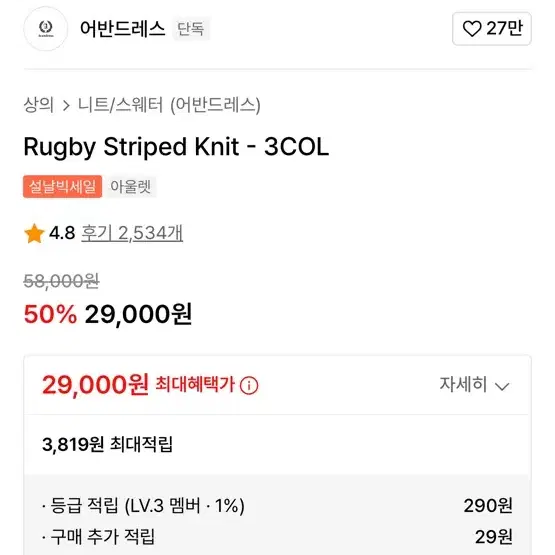The width and height of the screenshot is (555, 555).
Task: Tap the 아울렛 outlet tag
Action: tap(131, 186)
